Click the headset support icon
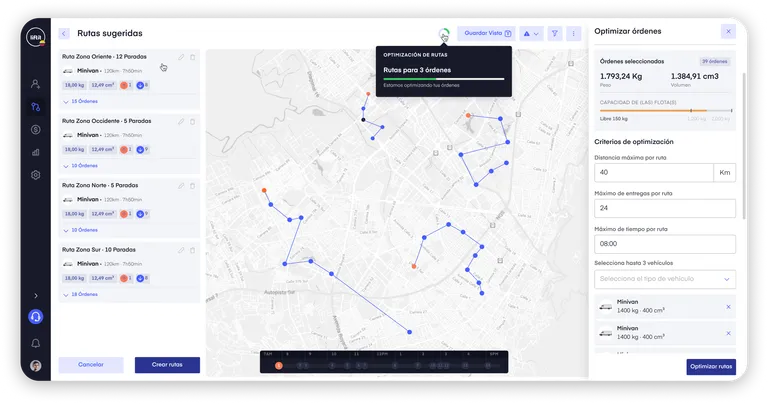This screenshot has width=768, height=404. click(x=35, y=317)
